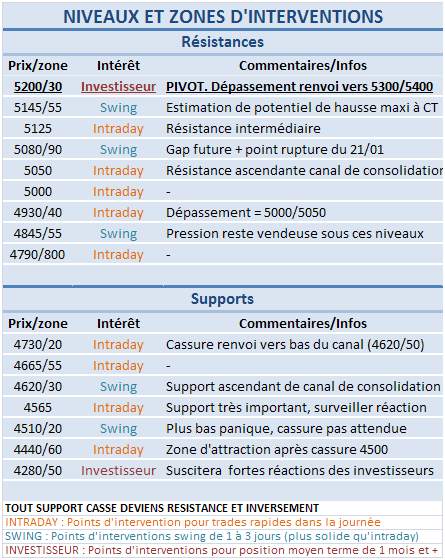Click the 'Support très important' comment
Viewport: 445px width, 560px height.
tap(296, 408)
